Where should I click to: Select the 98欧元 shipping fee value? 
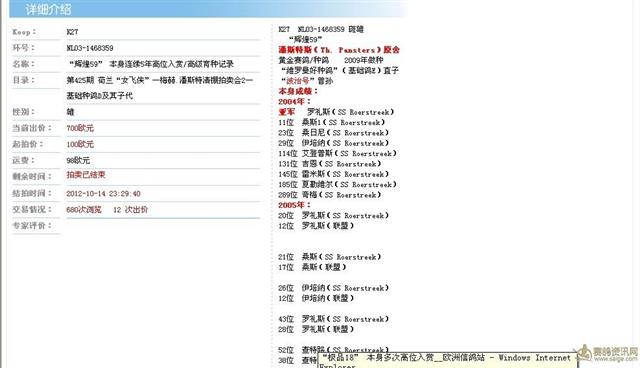click(78, 160)
